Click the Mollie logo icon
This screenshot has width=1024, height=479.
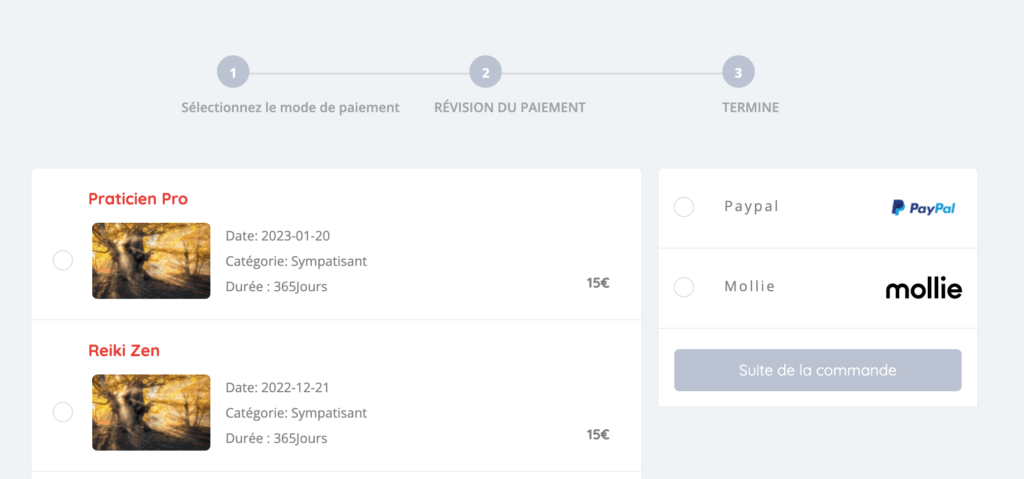[x=923, y=289]
